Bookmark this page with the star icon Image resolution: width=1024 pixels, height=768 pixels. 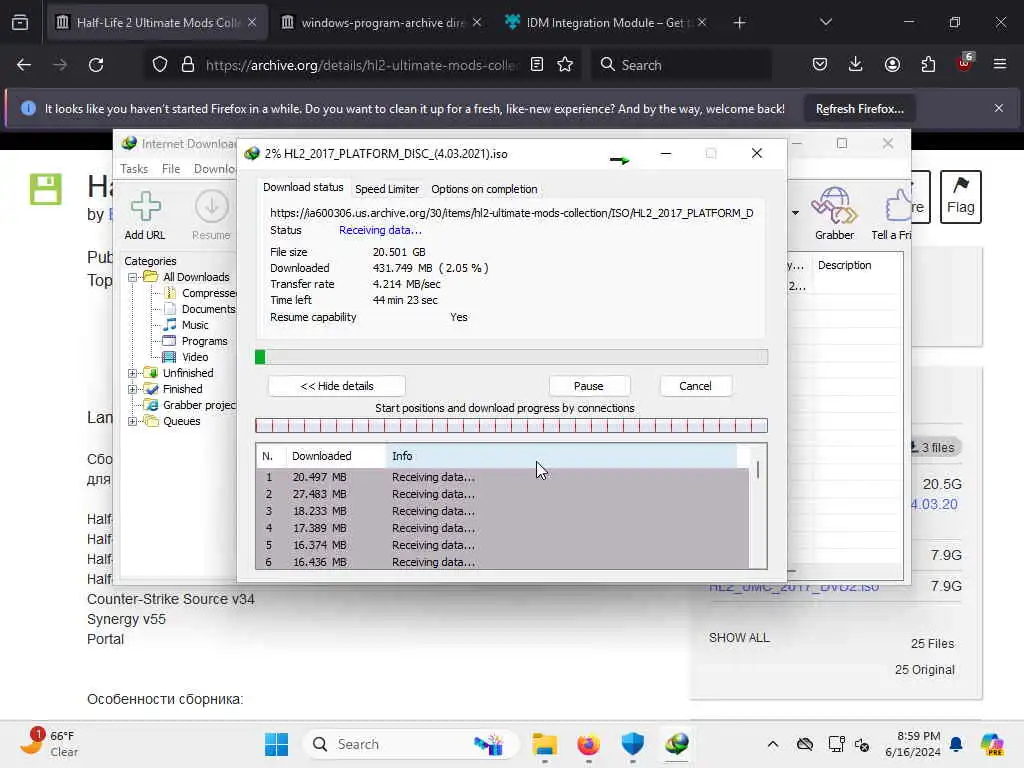tap(566, 65)
